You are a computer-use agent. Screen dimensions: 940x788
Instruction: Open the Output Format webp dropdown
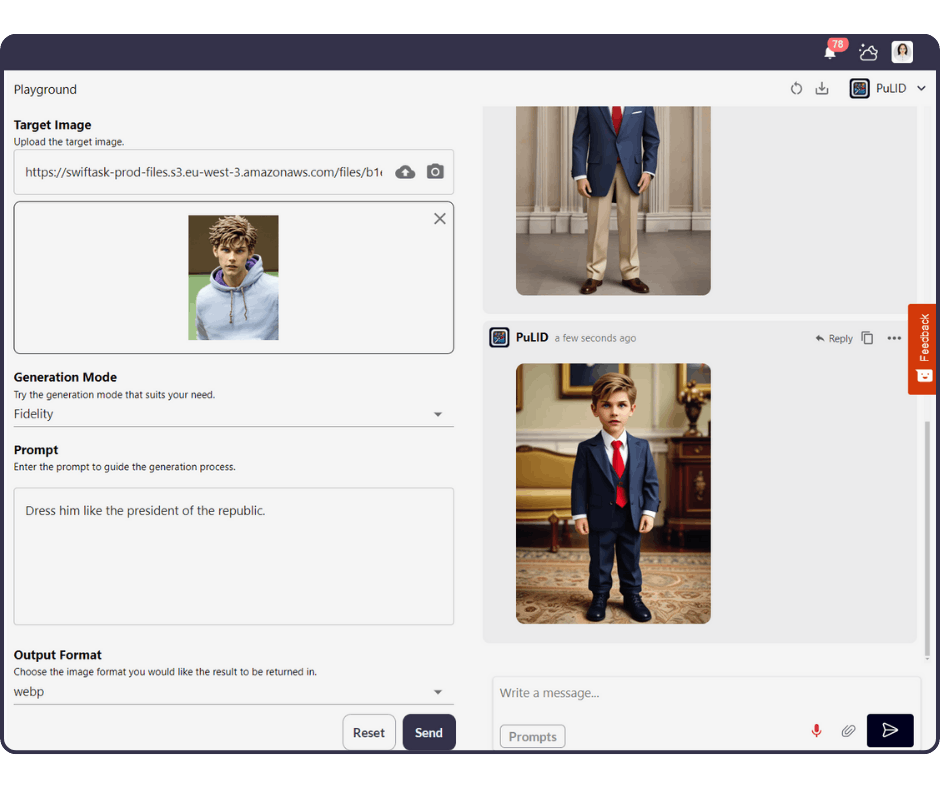437,692
